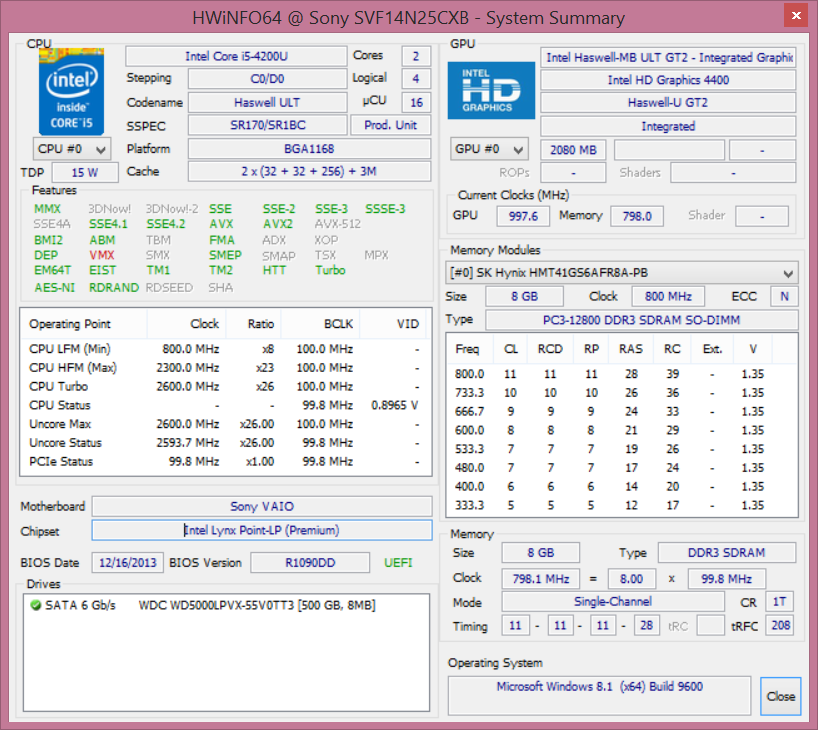Click the logical processors count field
Image resolution: width=818 pixels, height=730 pixels.
(x=416, y=79)
